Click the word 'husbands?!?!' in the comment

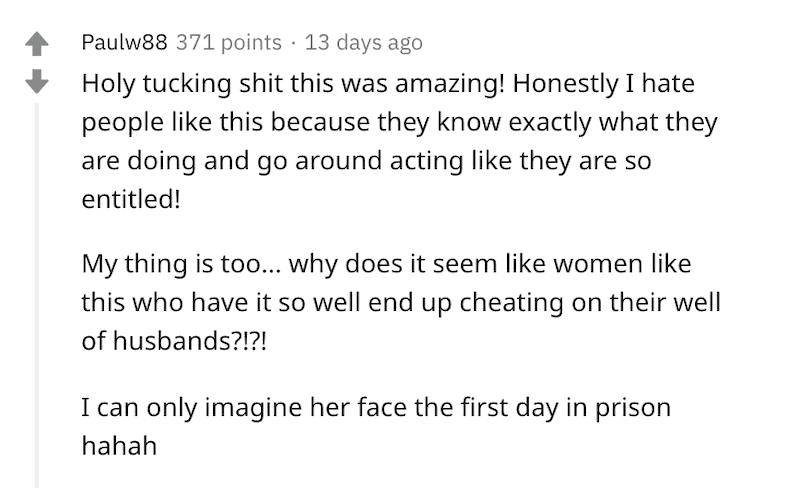click(x=189, y=340)
